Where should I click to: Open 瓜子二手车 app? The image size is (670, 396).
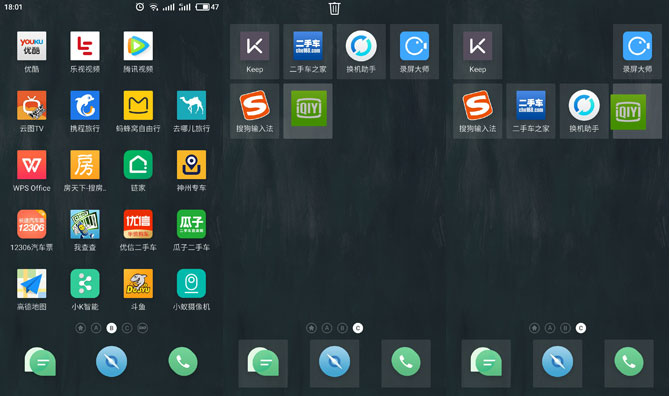(191, 224)
